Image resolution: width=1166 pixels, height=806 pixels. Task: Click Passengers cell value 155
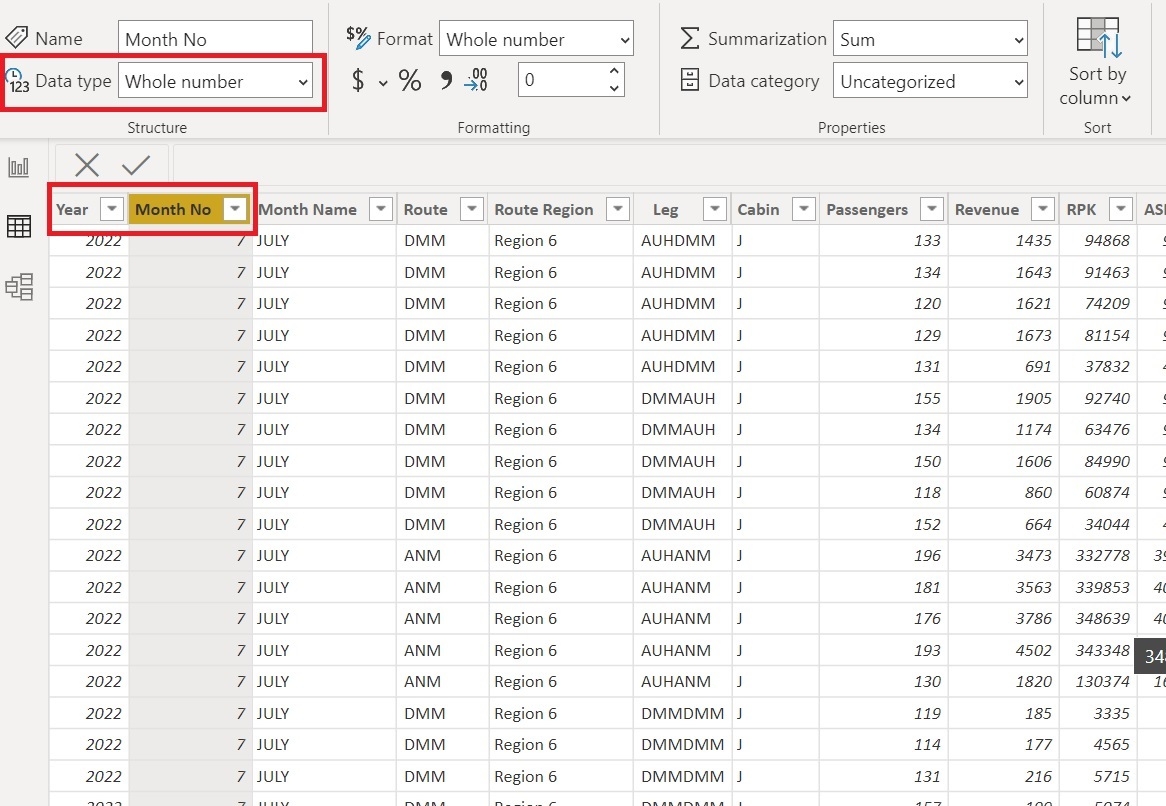[927, 399]
